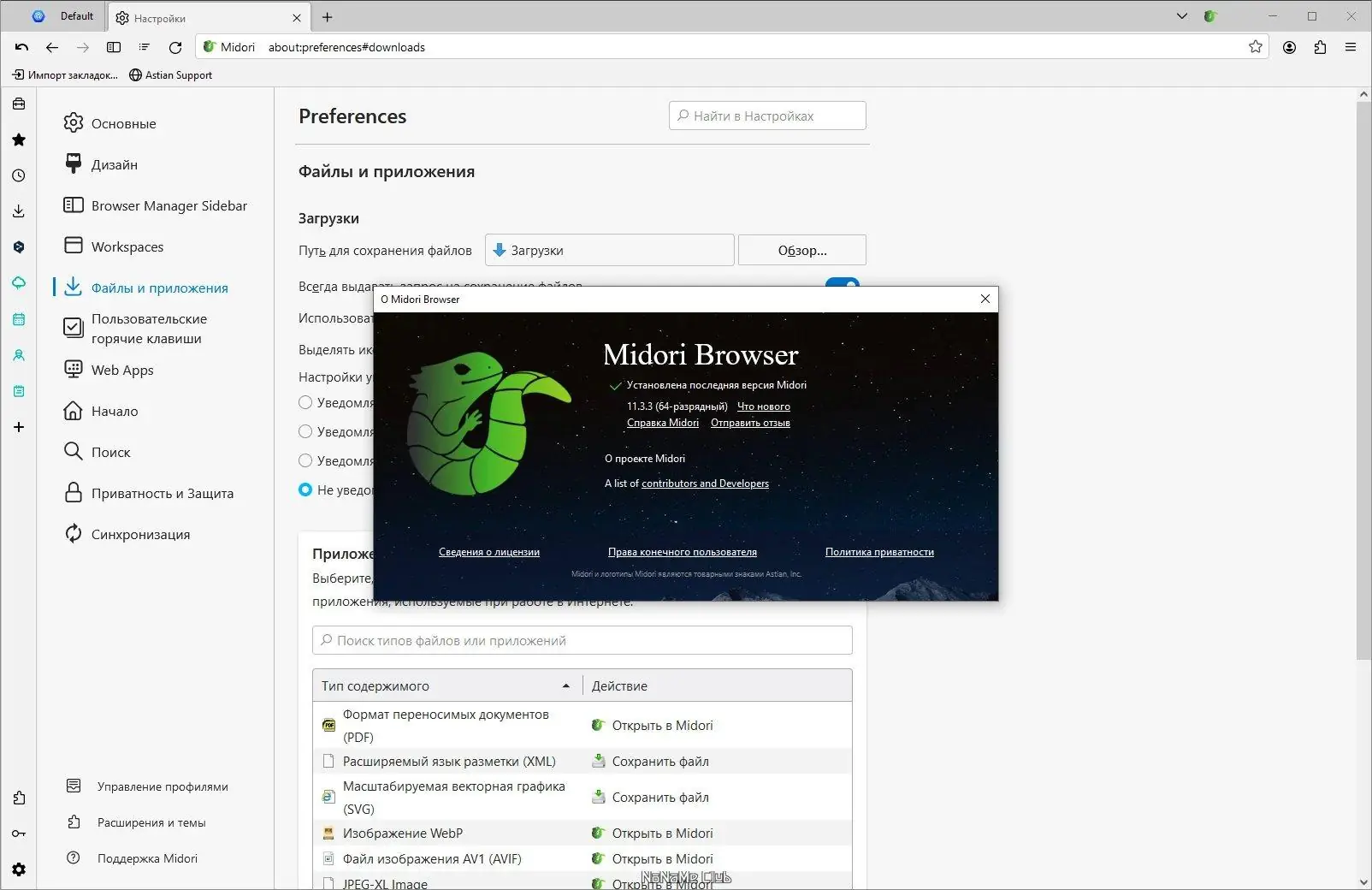1372x890 pixels.
Task: Open the passwords key icon in sidebar
Action: pos(19,834)
